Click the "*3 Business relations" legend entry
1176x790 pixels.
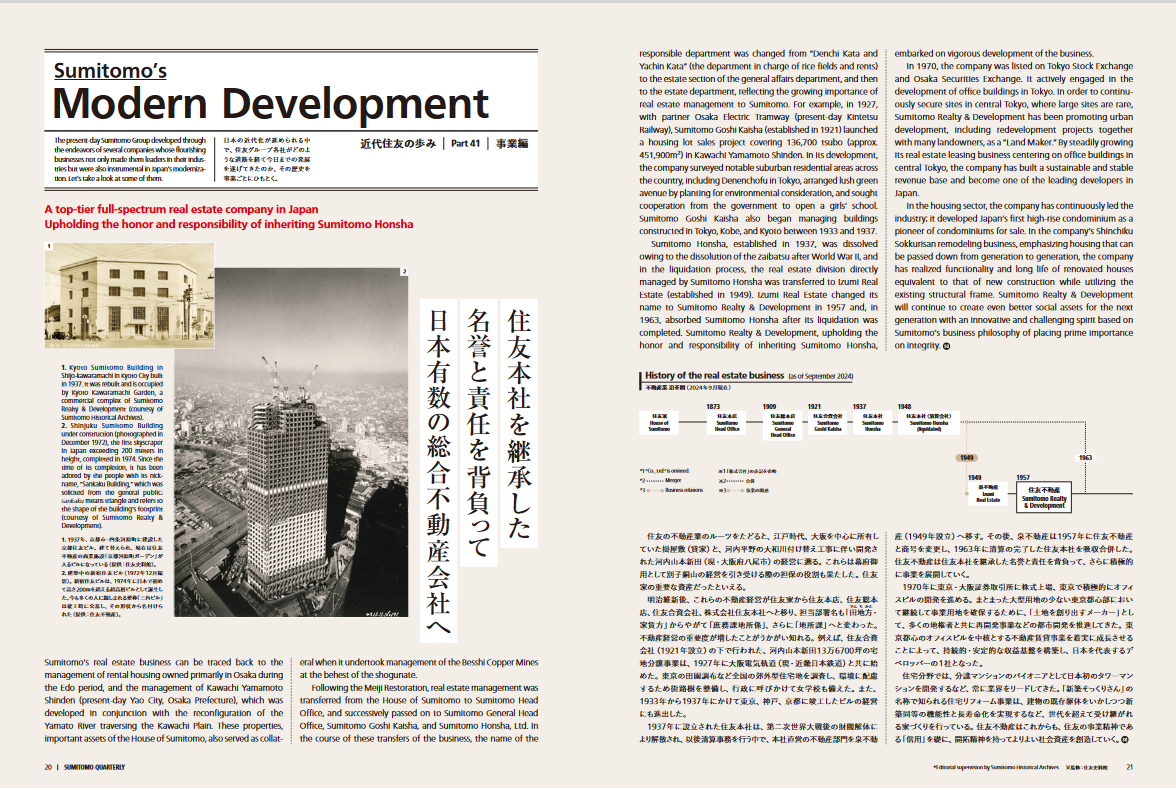(x=671, y=490)
